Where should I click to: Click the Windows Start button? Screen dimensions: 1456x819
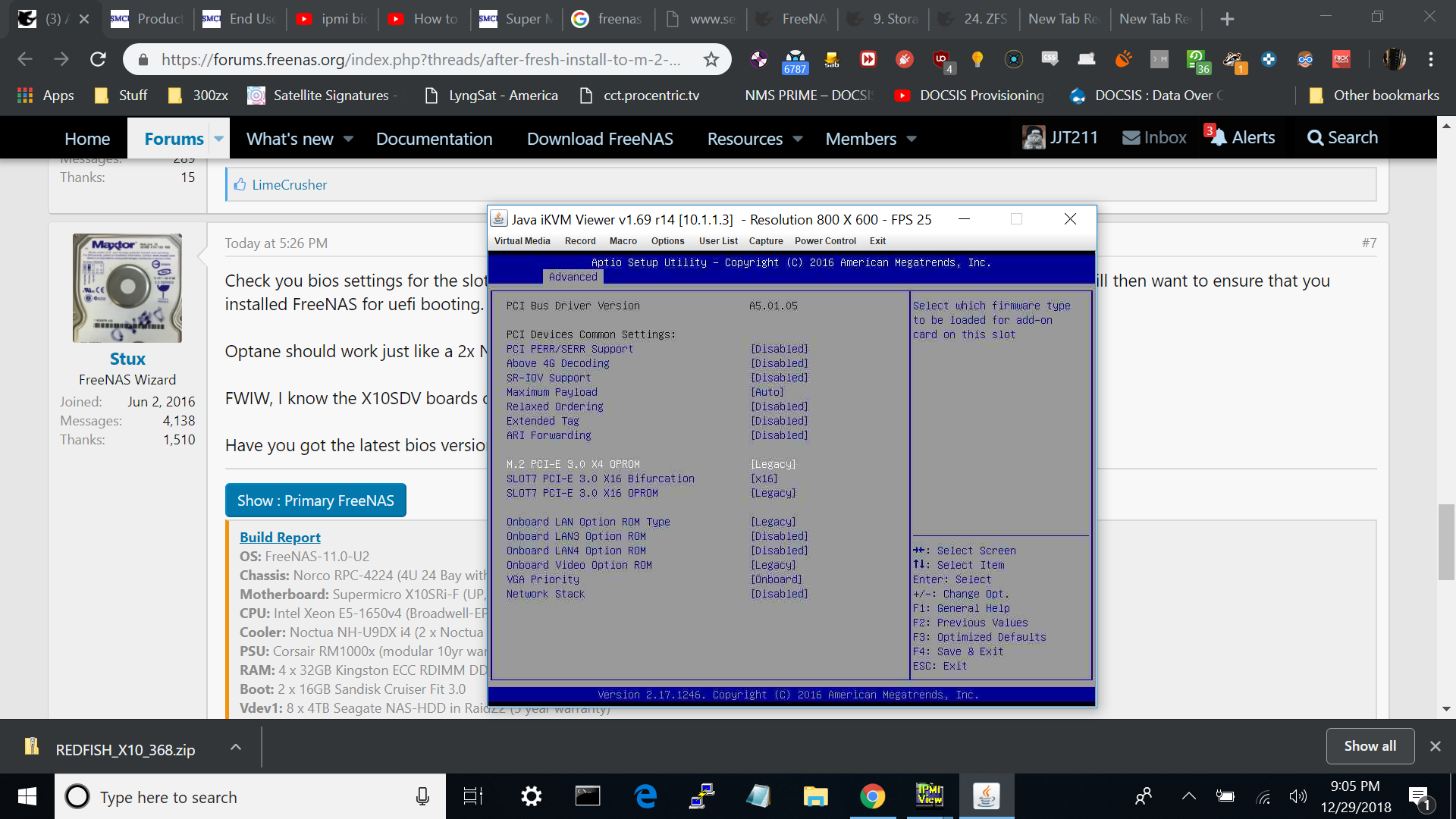click(x=27, y=796)
